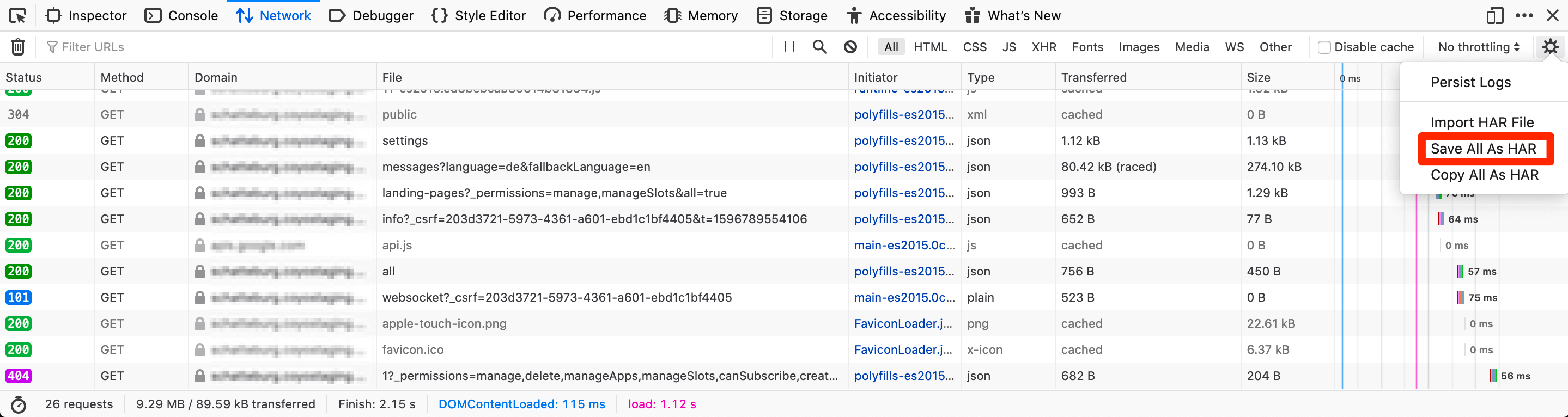This screenshot has width=1568, height=417.
Task: Open the three-dot customize menu
Action: 1523,16
